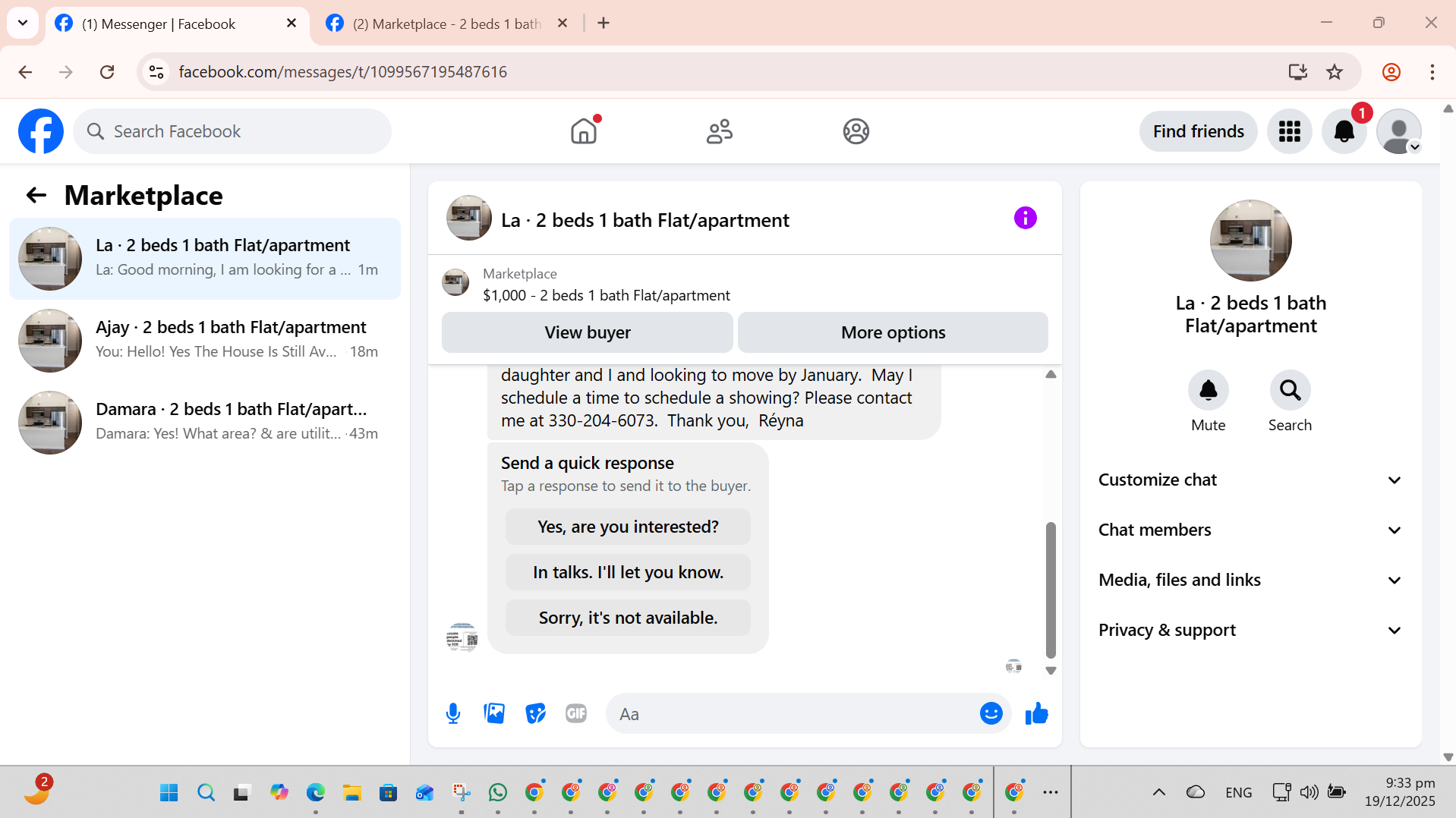Close the Marketplace browser tab

563,24
